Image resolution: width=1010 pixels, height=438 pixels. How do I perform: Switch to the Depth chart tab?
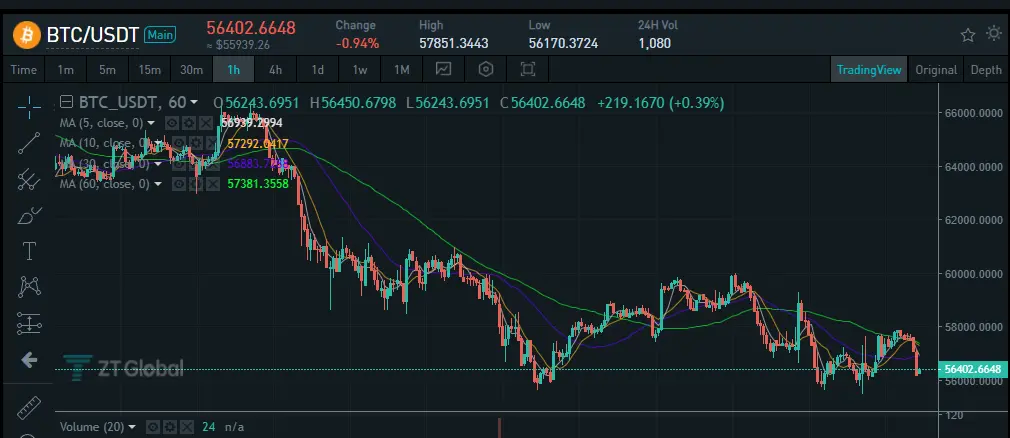(986, 70)
